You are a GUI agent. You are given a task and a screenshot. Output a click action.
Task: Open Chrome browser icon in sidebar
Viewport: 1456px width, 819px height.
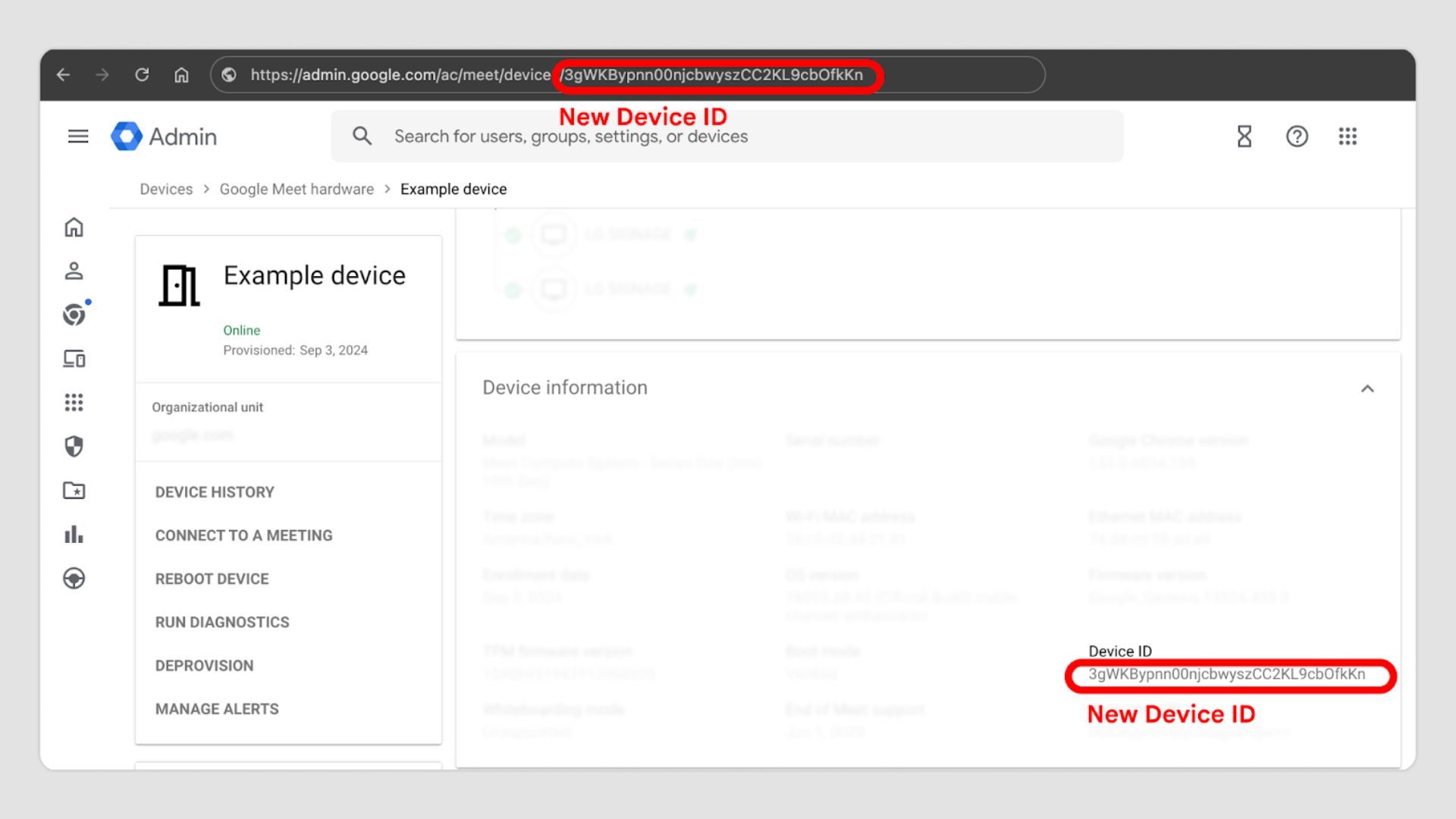pyautogui.click(x=74, y=314)
